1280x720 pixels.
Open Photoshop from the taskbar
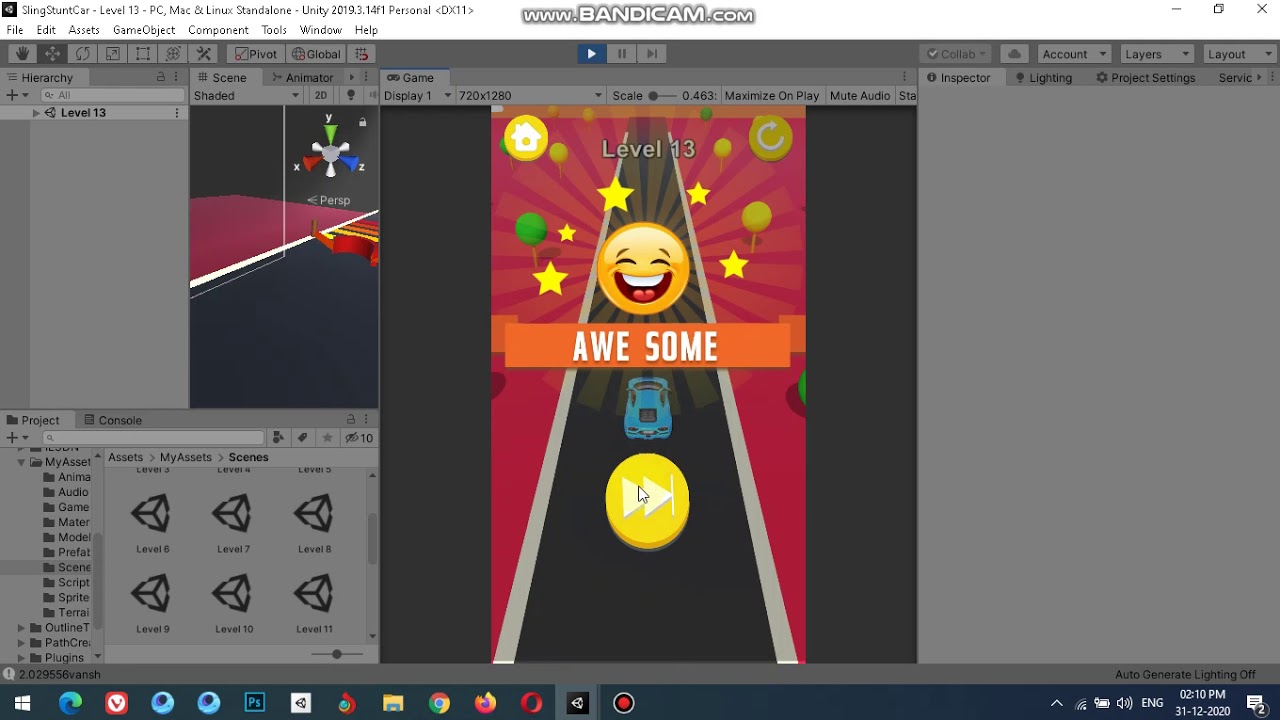click(255, 703)
